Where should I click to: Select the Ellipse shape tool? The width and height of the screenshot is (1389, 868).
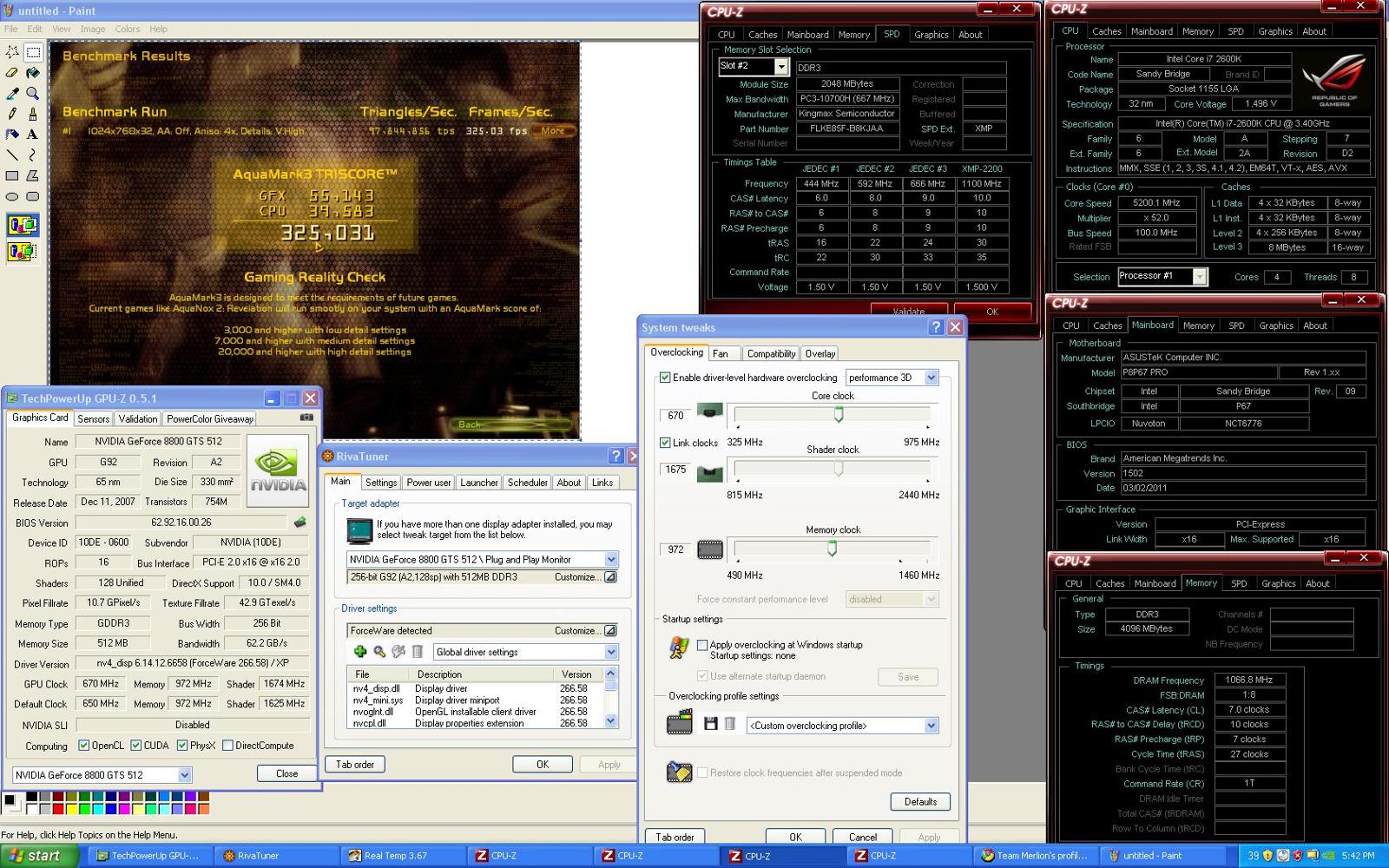[12, 196]
